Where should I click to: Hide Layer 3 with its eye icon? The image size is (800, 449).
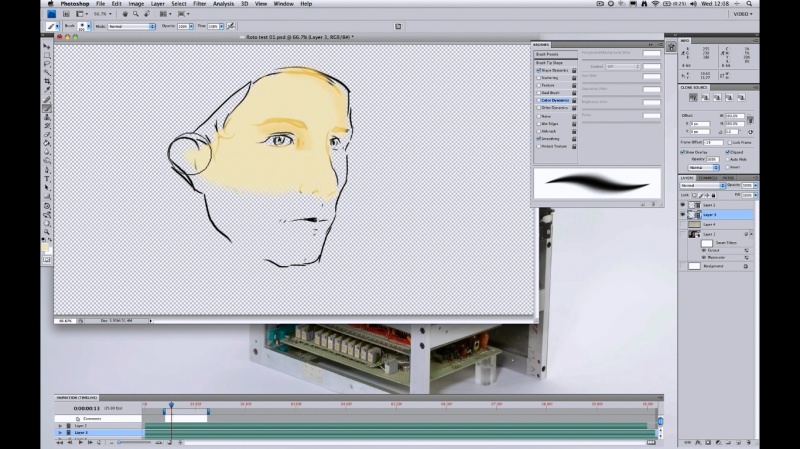tap(684, 215)
